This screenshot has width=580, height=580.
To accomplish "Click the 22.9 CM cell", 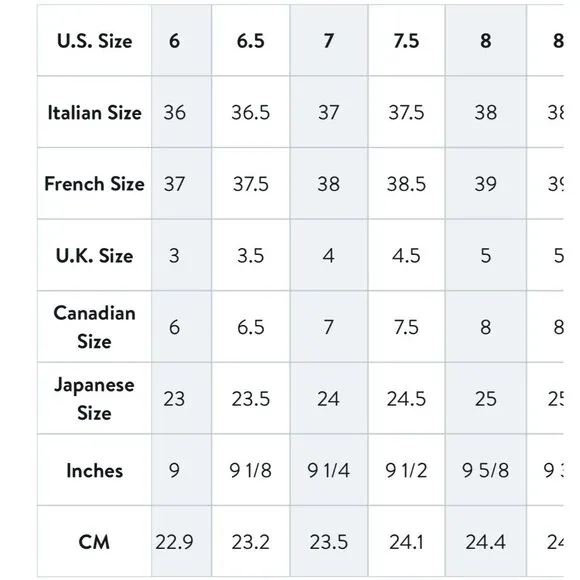I will 174,542.
